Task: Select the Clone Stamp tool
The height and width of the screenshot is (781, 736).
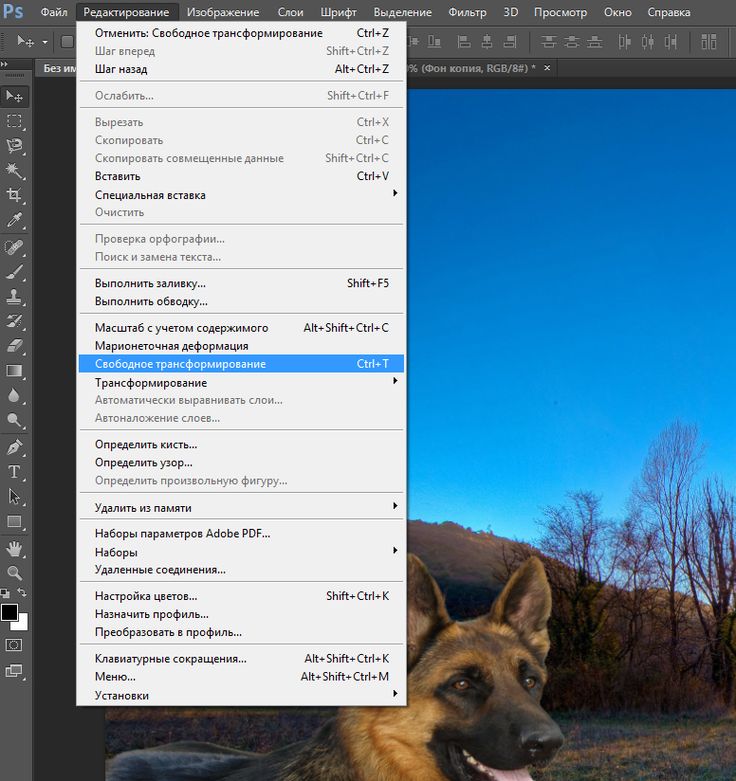Action: [x=14, y=297]
